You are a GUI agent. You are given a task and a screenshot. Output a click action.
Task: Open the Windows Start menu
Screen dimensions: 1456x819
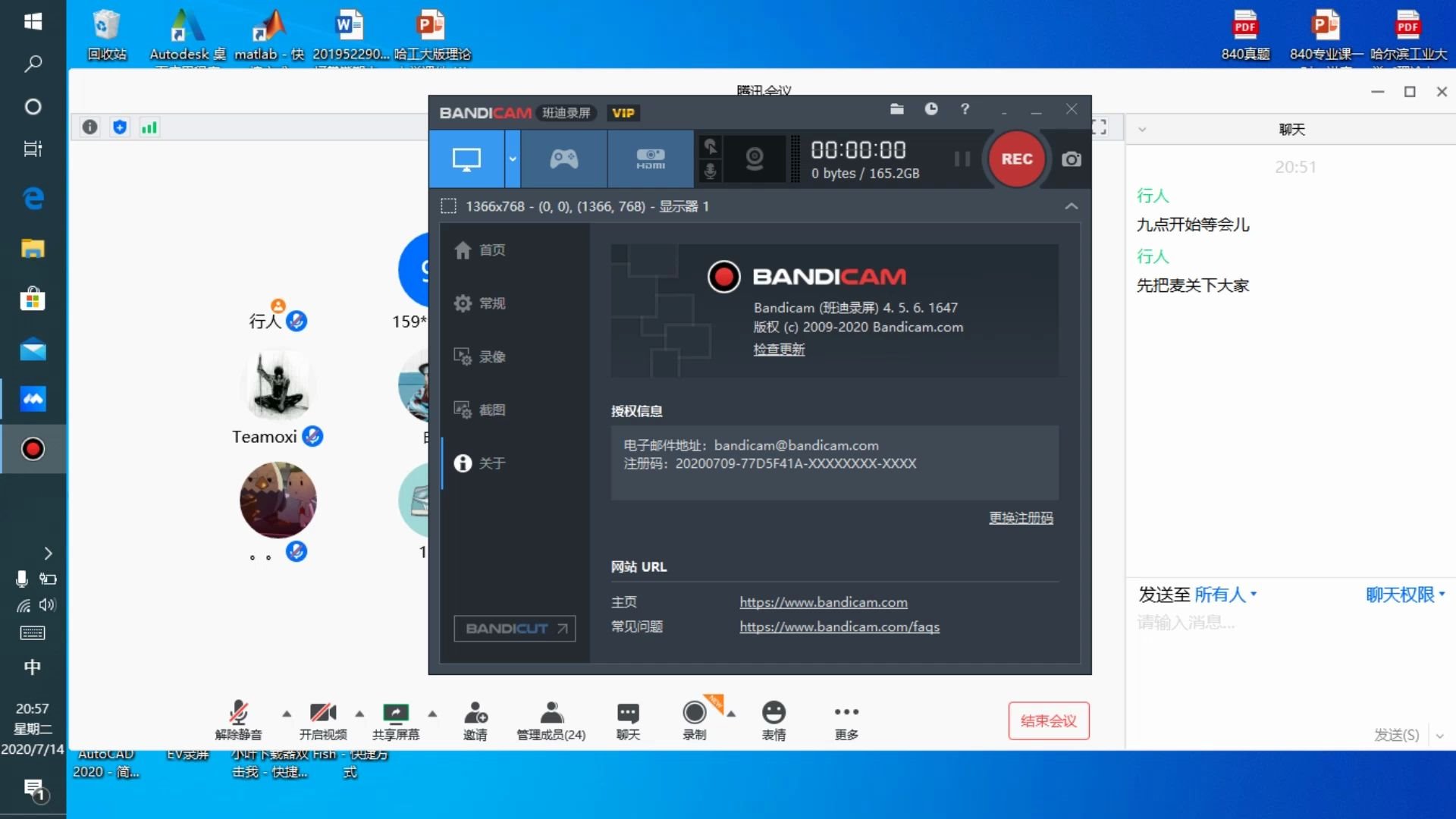(33, 21)
